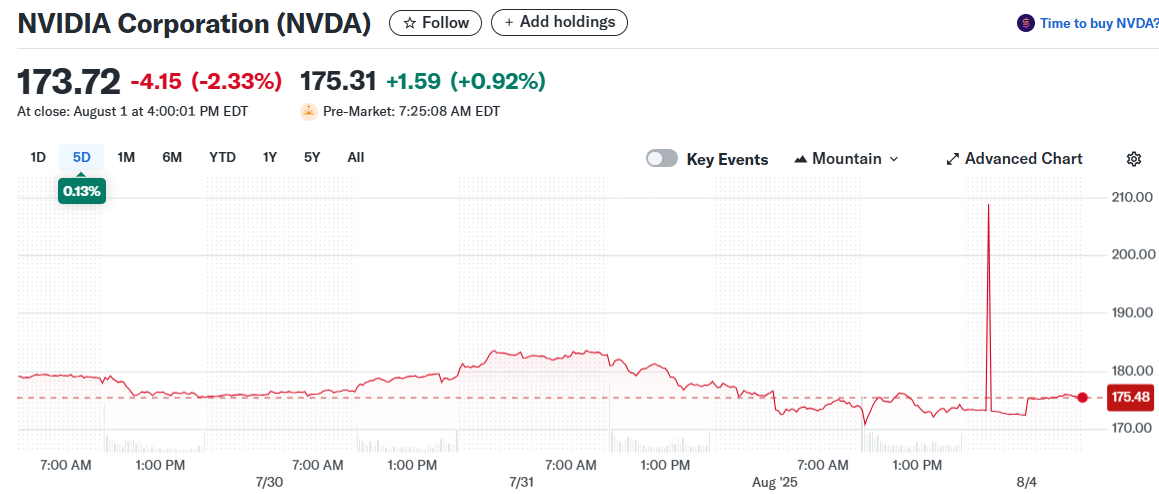Click the 0.13% change badge
Screen dimensions: 1159x494
82,192
